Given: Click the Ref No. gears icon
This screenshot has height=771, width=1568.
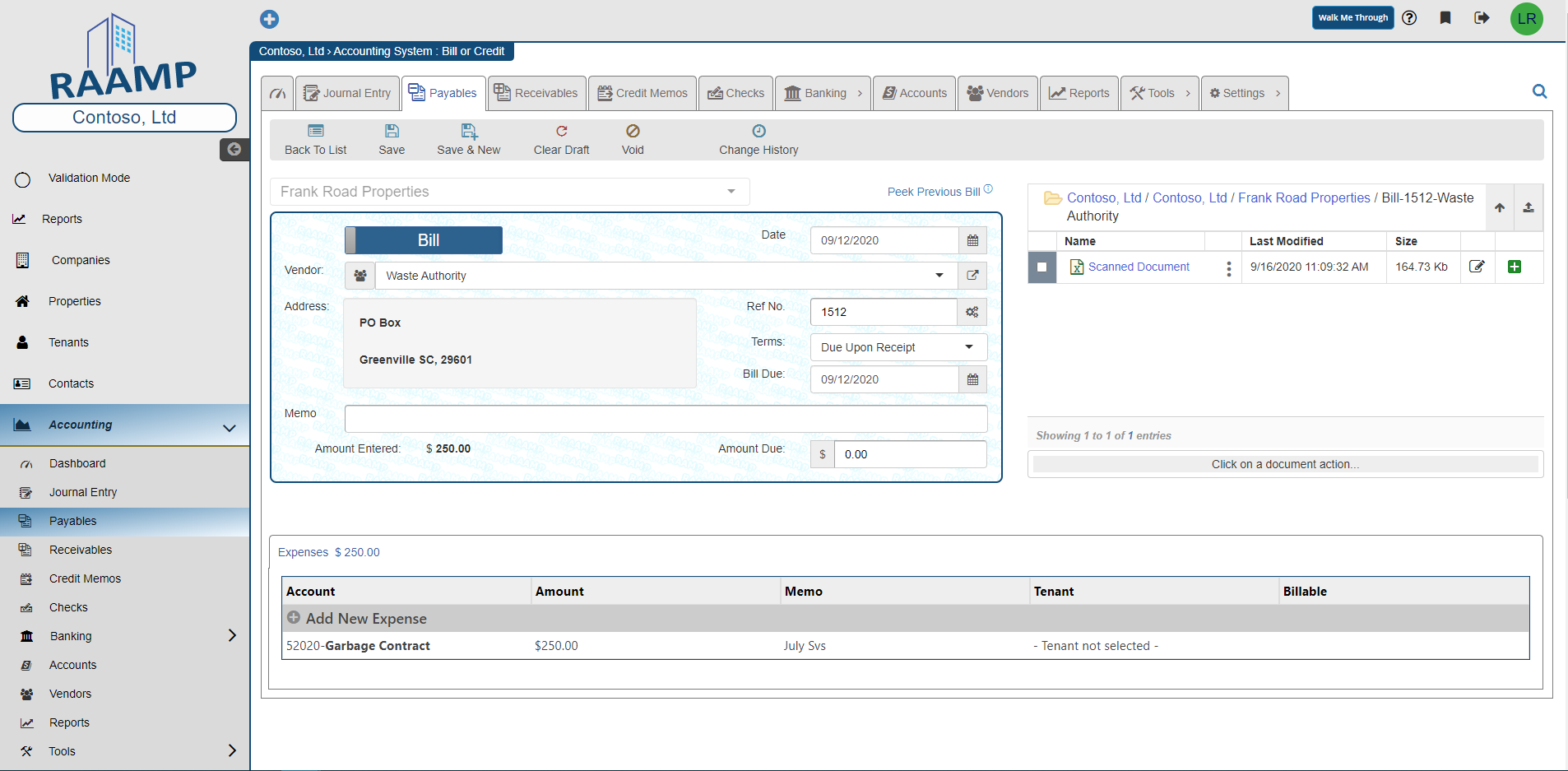Looking at the screenshot, I should tap(972, 312).
